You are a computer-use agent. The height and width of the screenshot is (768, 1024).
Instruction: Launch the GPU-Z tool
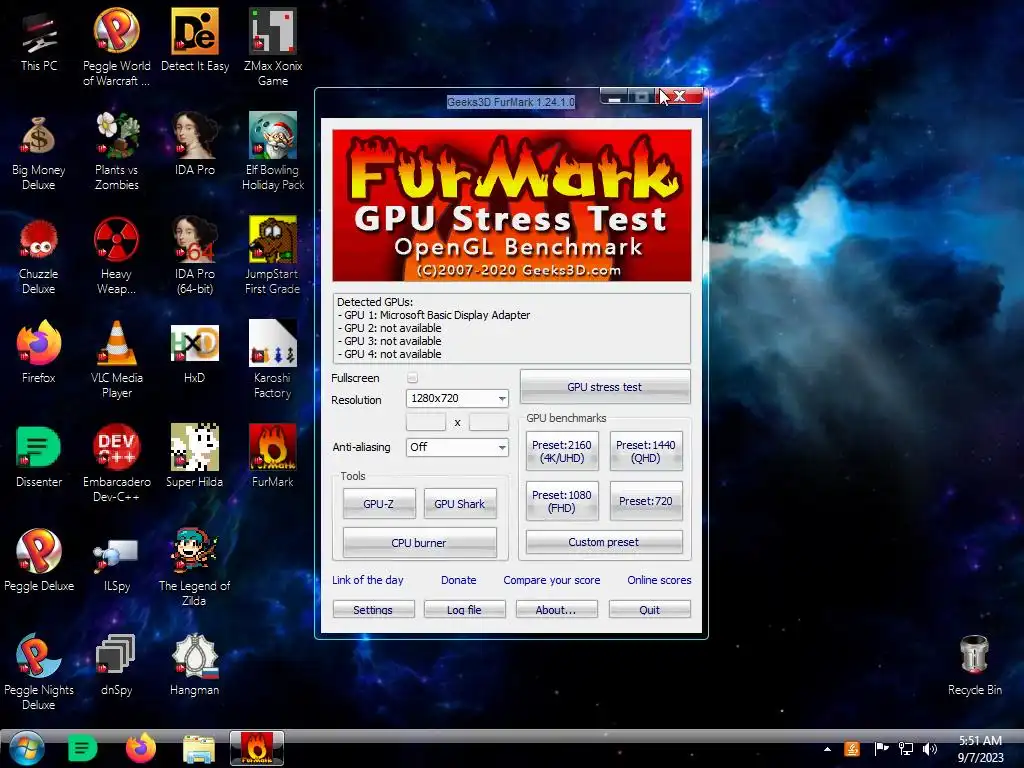379,504
